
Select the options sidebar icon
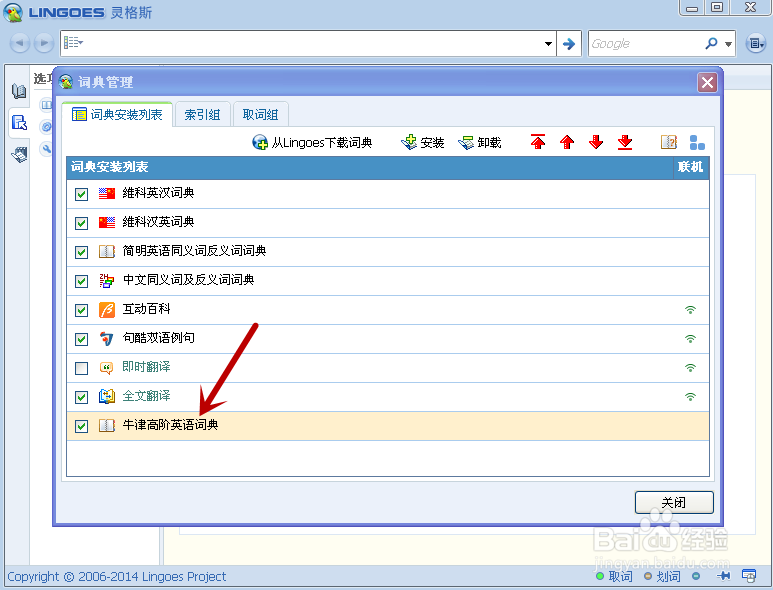pyautogui.click(x=19, y=122)
